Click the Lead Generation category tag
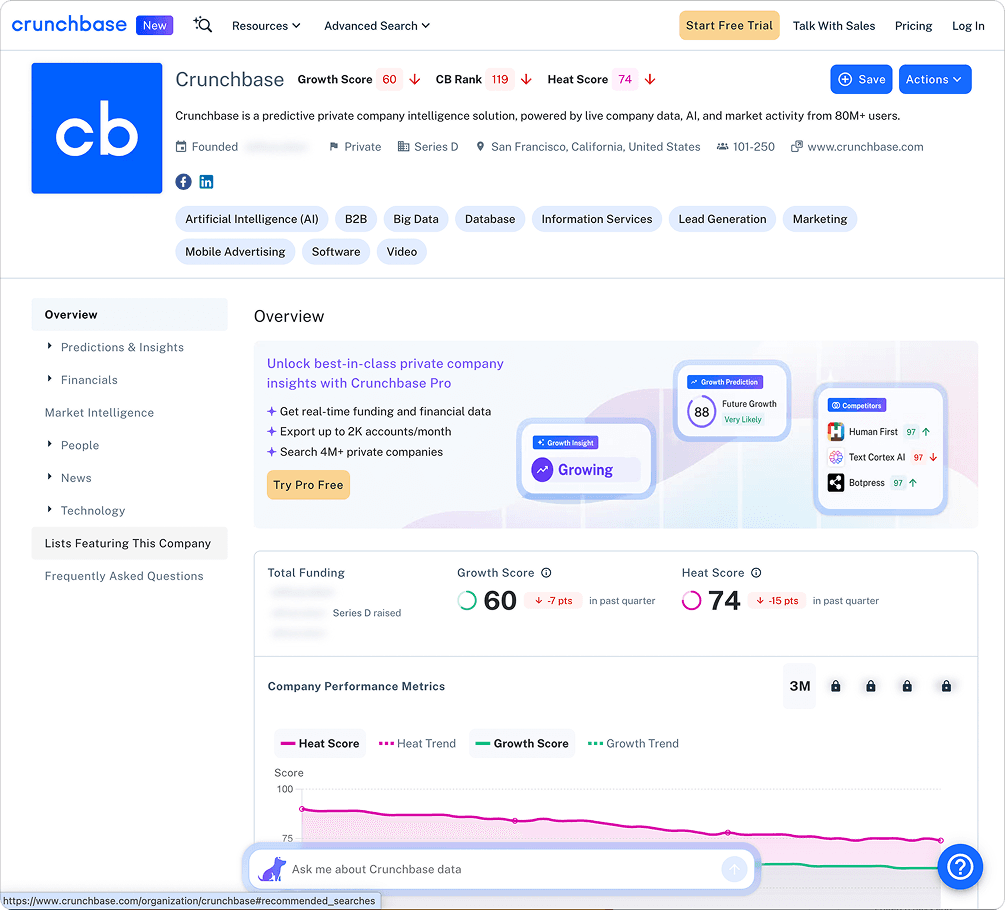Screen dimensions: 1005x910 pyautogui.click(x=722, y=219)
